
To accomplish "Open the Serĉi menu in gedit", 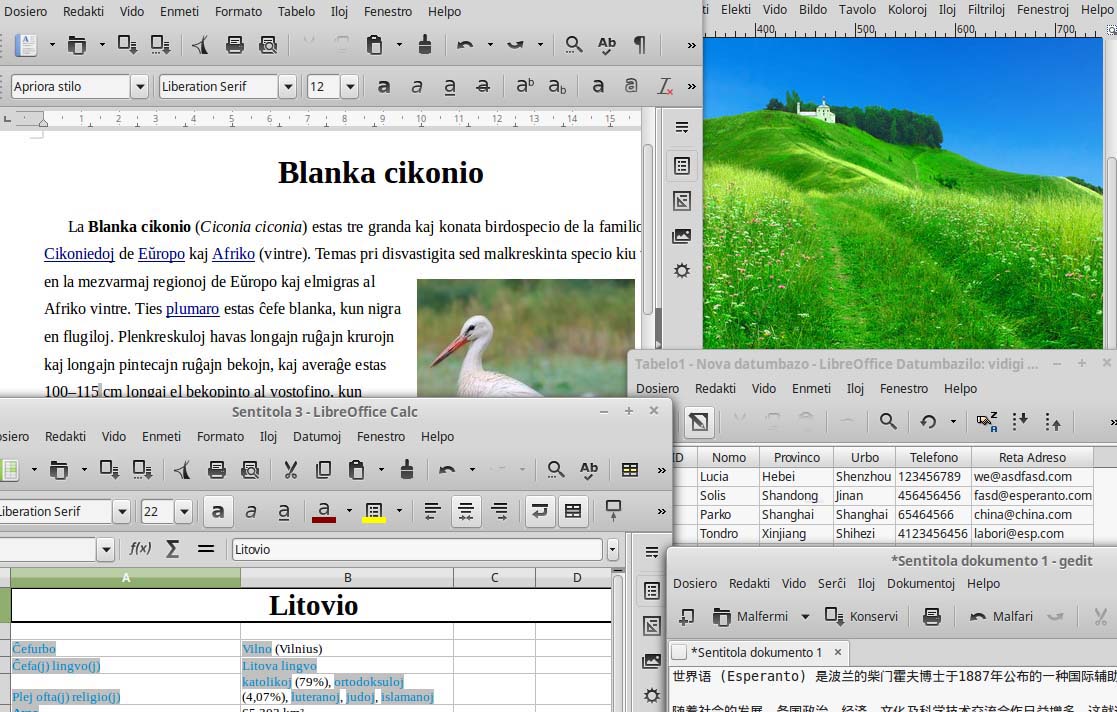I will click(831, 583).
